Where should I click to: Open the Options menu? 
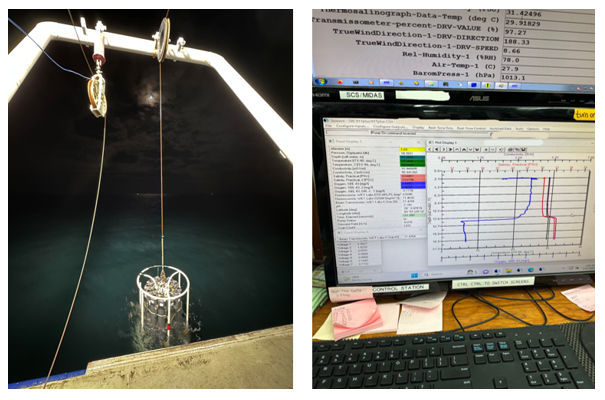click(x=533, y=129)
